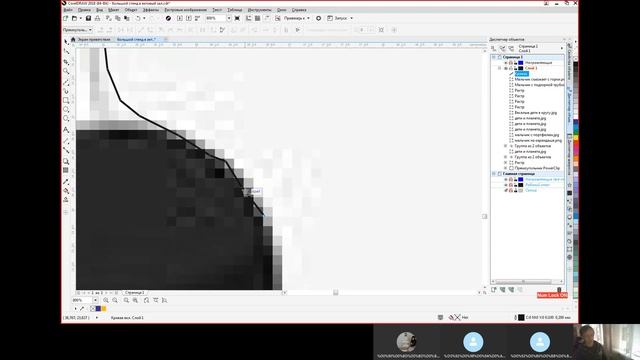Click the Paste icon in the toolbar
This screenshot has height=360, width=640.
(x=127, y=18)
